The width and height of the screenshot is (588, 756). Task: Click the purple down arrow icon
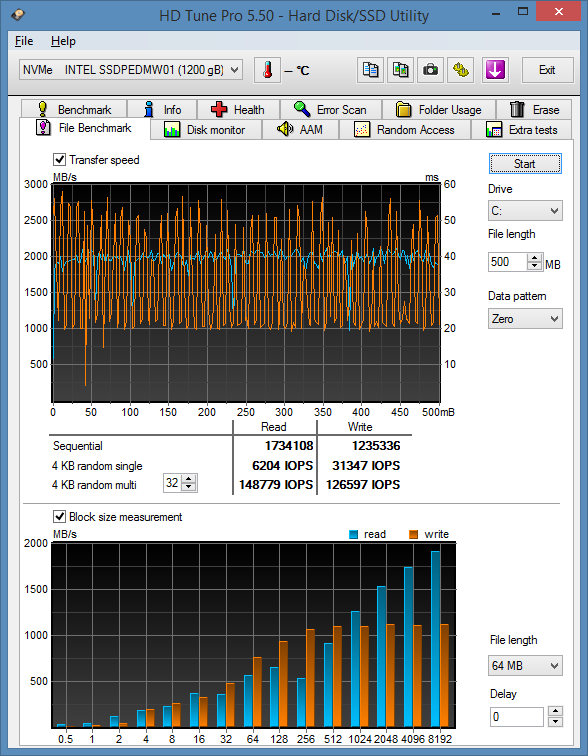(495, 70)
